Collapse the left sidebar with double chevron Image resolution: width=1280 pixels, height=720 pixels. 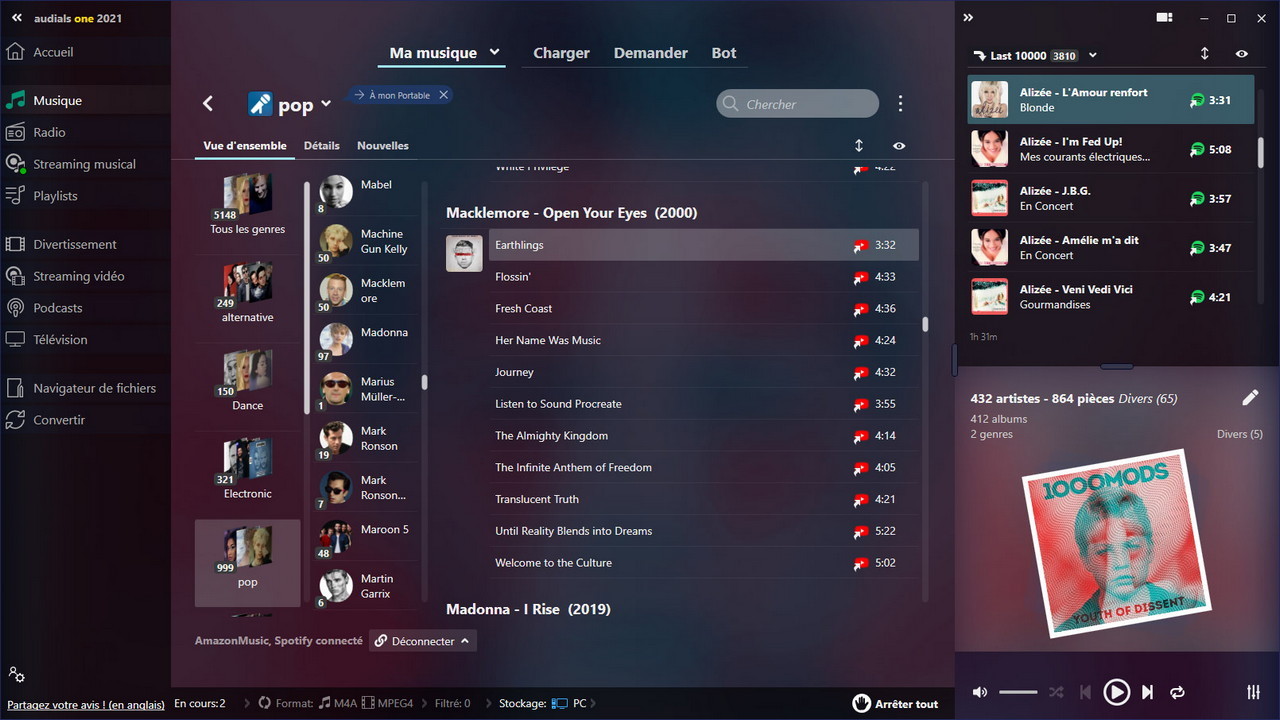point(16,18)
